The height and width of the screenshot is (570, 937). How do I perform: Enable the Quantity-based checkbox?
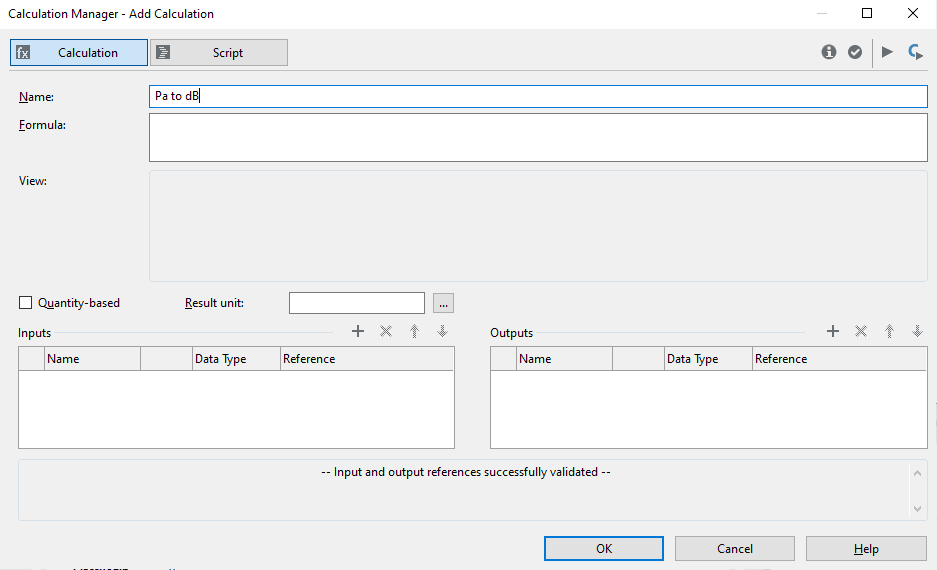coord(26,303)
